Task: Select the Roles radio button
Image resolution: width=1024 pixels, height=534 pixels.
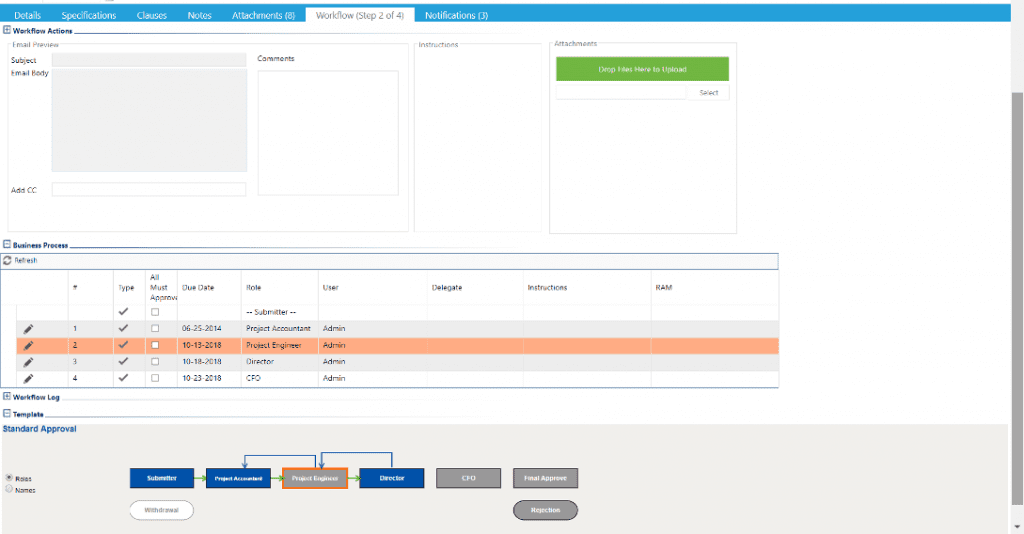Action: [x=9, y=478]
